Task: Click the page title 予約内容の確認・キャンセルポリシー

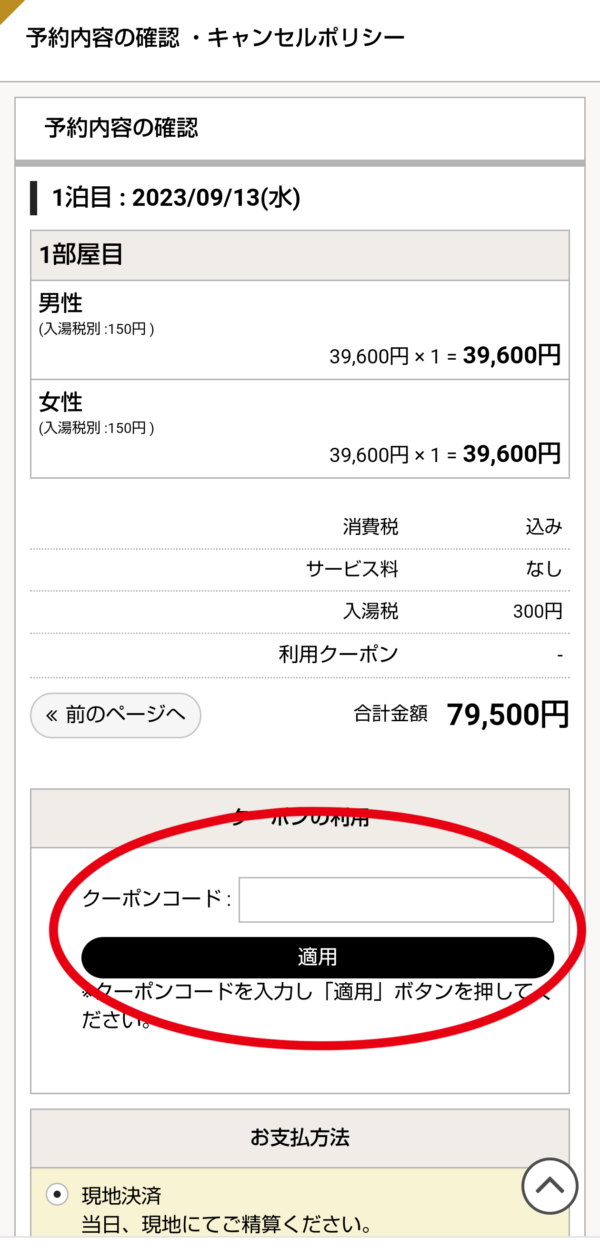Action: pyautogui.click(x=215, y=39)
